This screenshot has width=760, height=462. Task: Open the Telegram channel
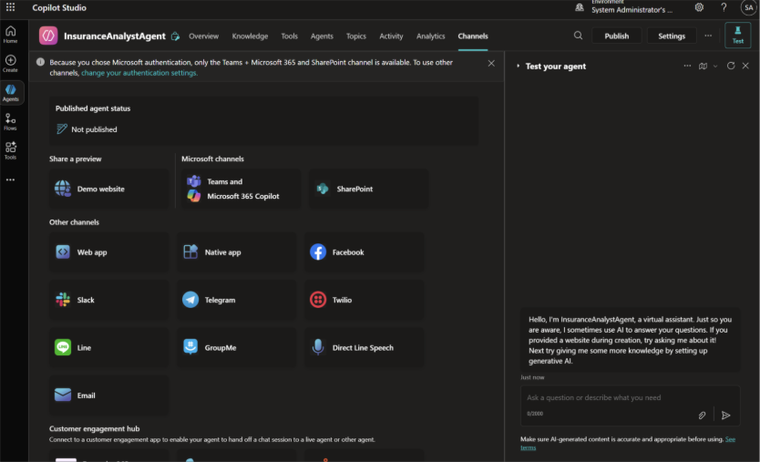[237, 300]
